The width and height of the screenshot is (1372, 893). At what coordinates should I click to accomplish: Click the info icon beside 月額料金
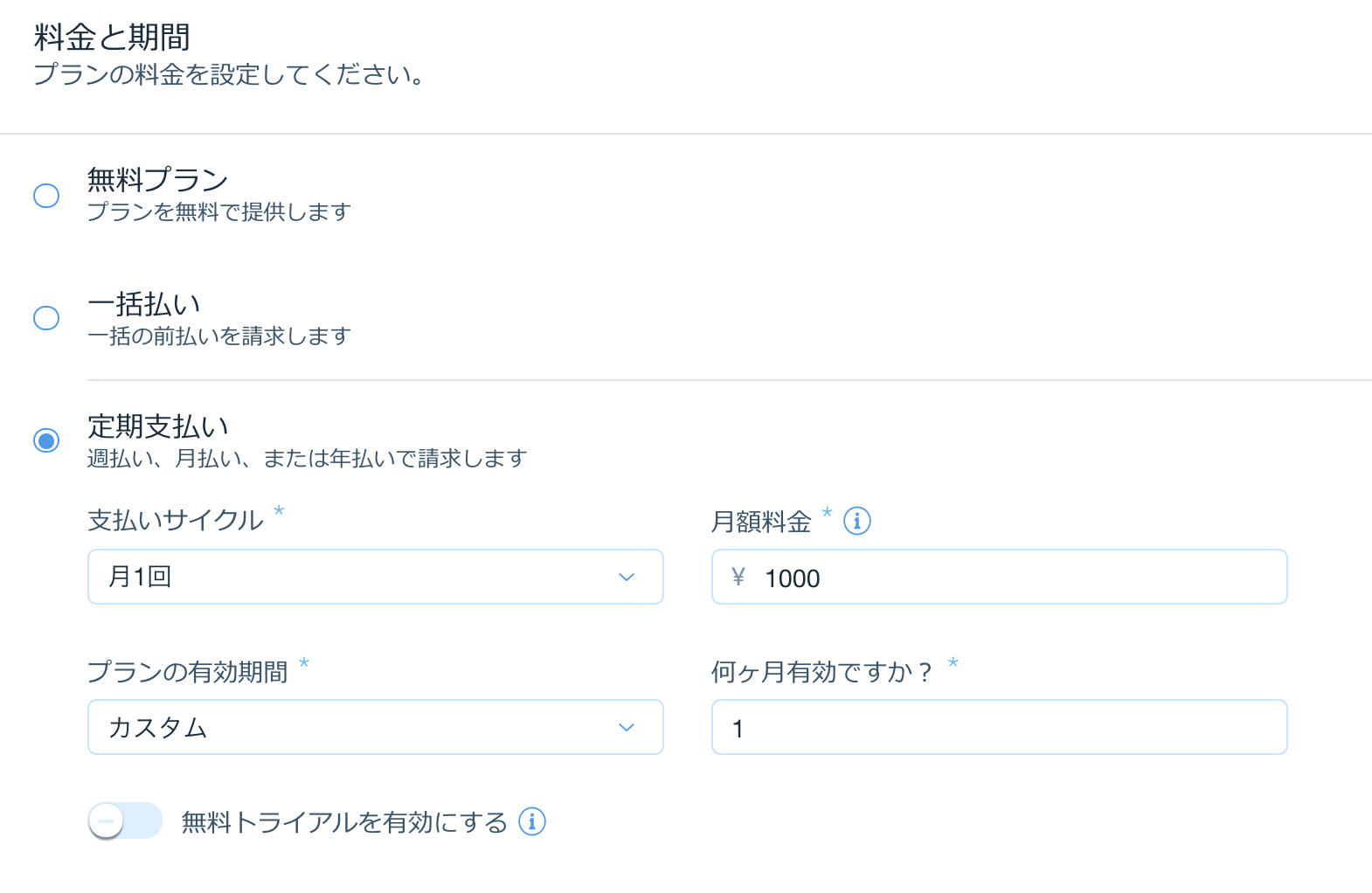[x=856, y=522]
